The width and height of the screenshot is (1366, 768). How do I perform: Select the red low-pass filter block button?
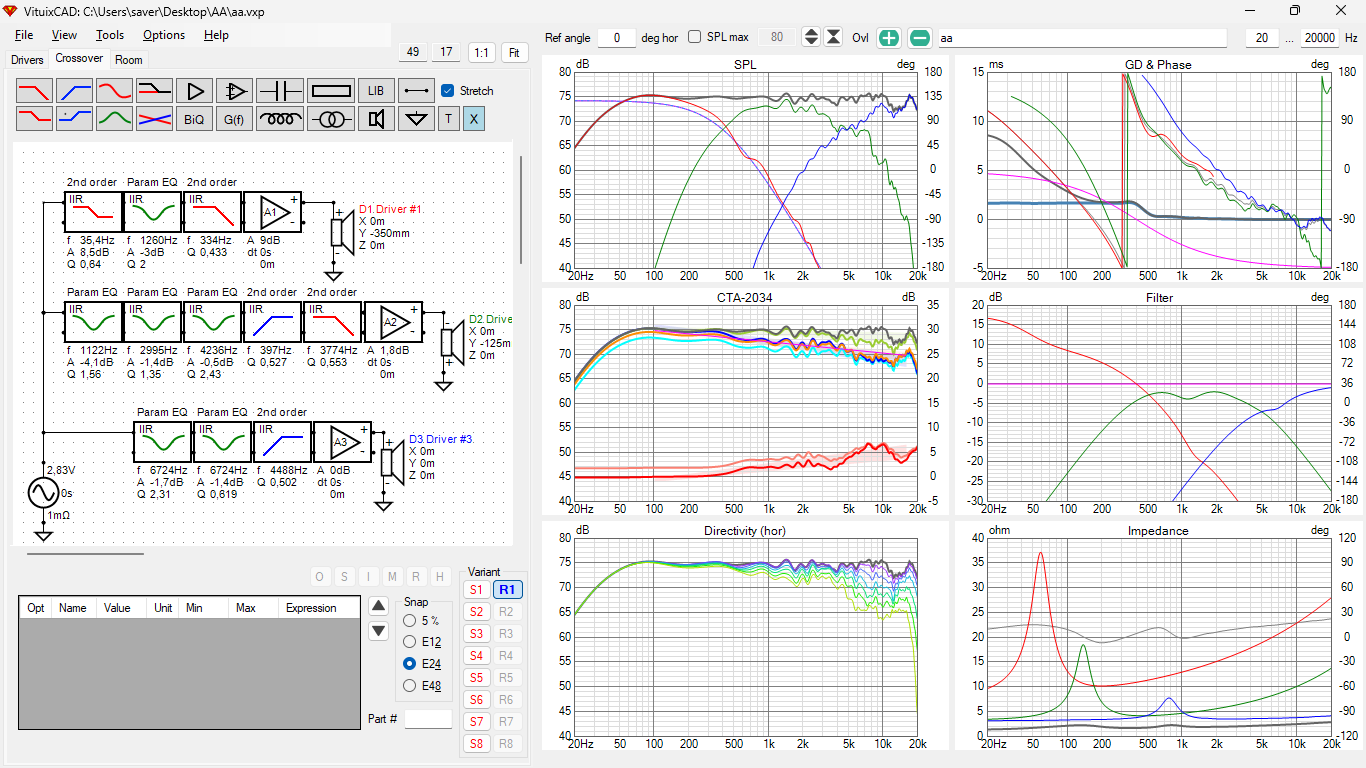pyautogui.click(x=35, y=91)
